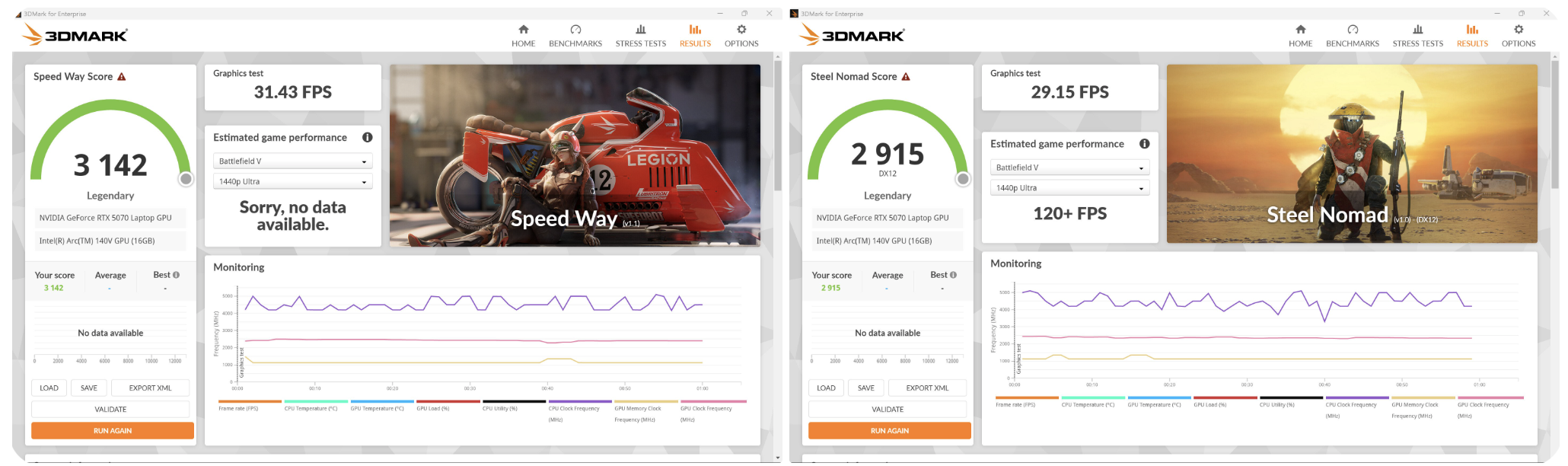Click the gauge knob on the Steel Nomad score dial
This screenshot has height=466, width=1568.
coord(963,179)
